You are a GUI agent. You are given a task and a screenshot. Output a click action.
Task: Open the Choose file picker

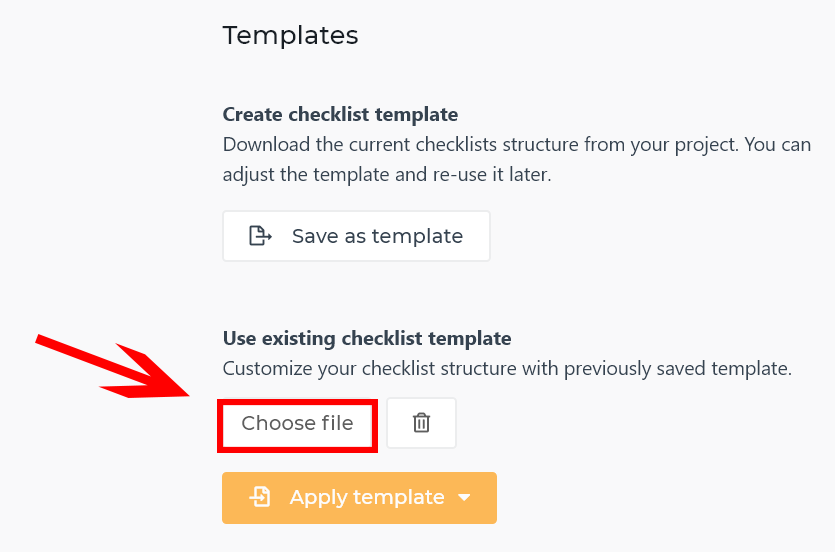pos(297,423)
